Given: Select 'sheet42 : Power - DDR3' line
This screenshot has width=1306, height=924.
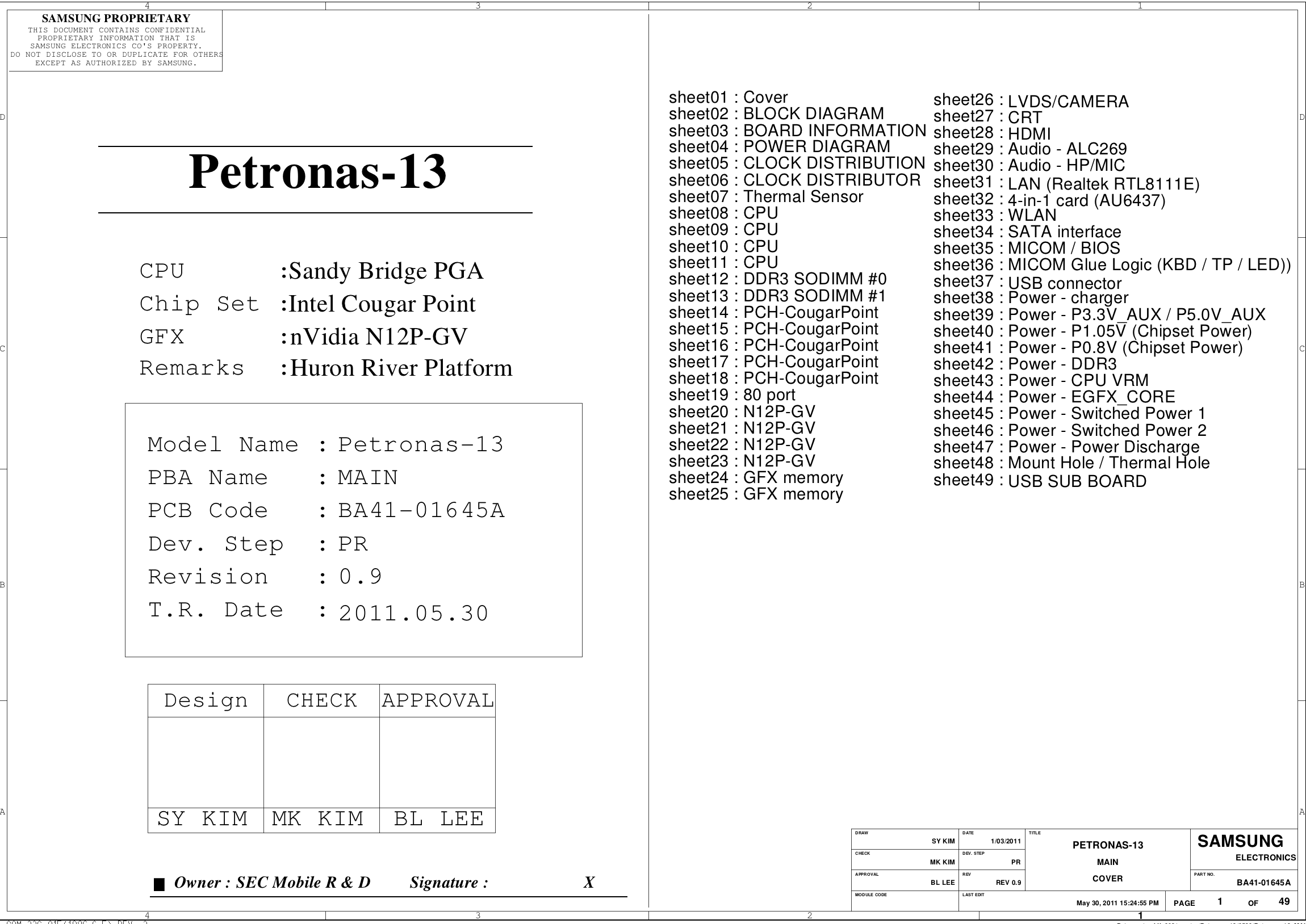Looking at the screenshot, I should [x=1025, y=364].
